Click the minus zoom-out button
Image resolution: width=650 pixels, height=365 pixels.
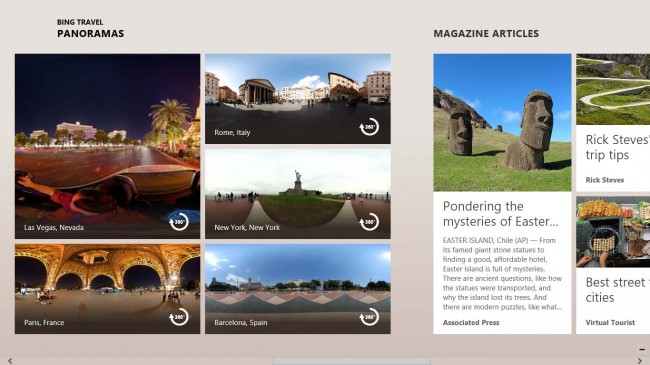pos(642,350)
